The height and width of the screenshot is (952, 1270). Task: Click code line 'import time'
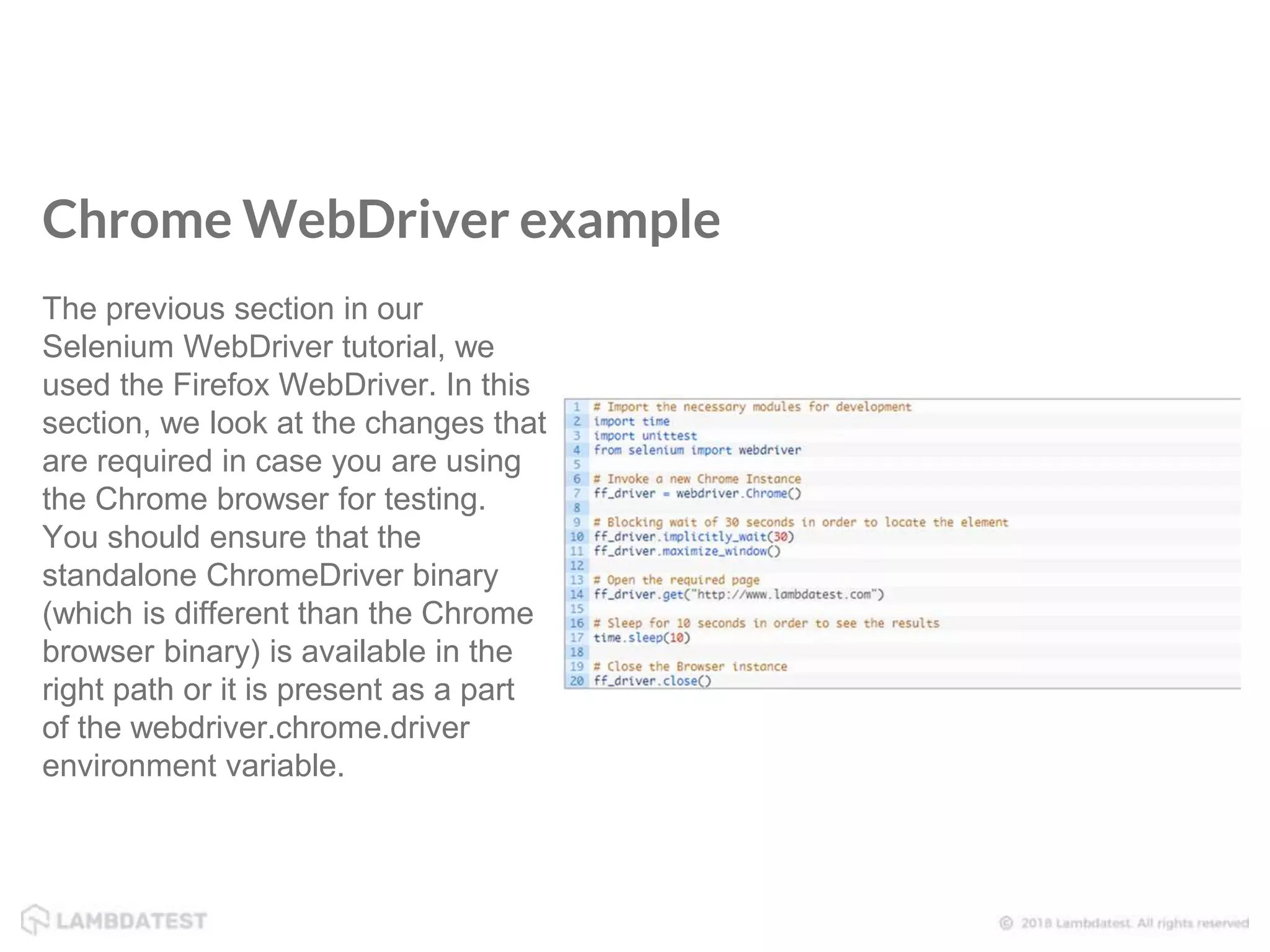pos(631,421)
